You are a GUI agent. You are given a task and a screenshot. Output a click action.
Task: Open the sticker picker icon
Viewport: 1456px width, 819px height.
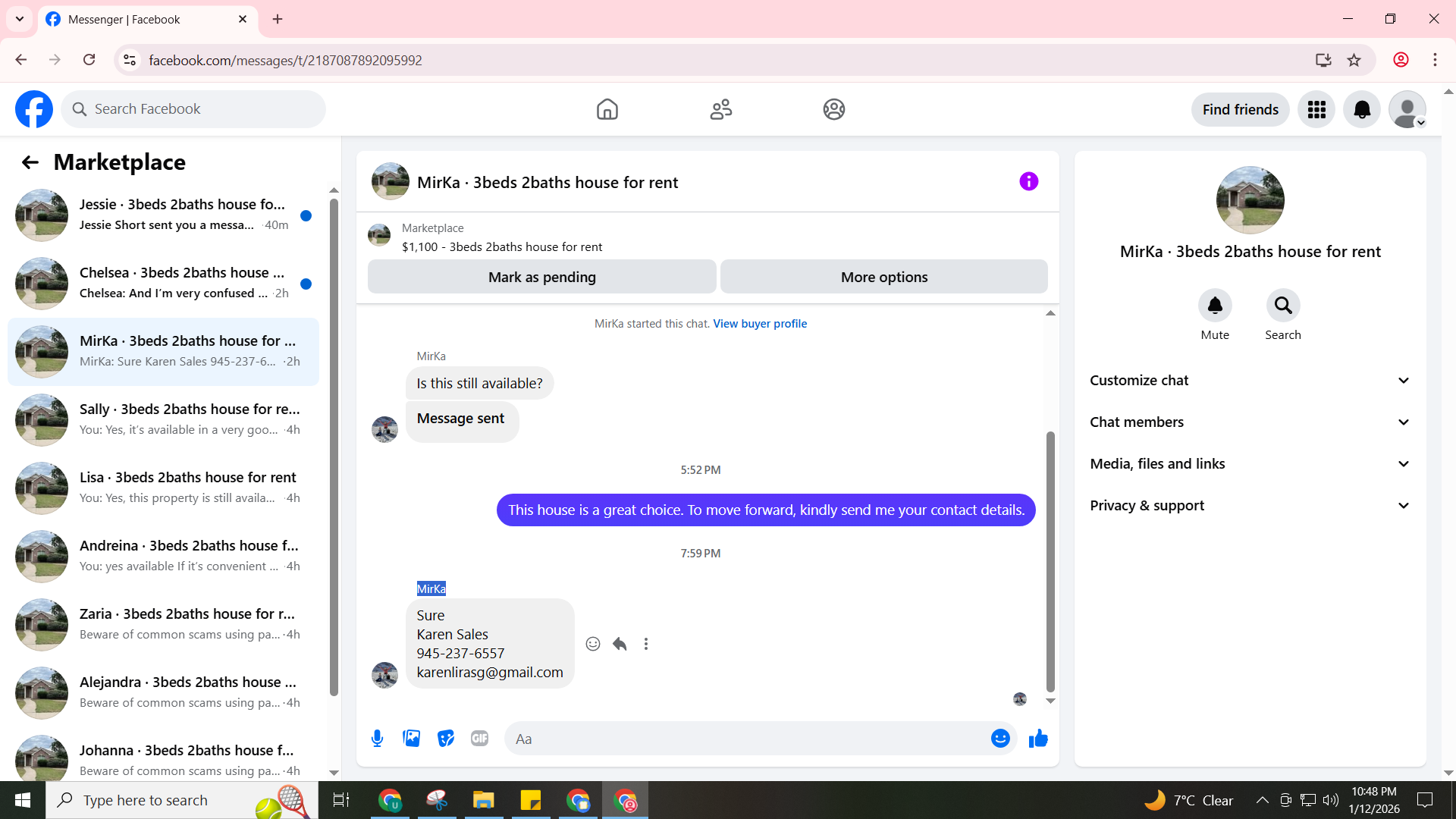tap(445, 738)
